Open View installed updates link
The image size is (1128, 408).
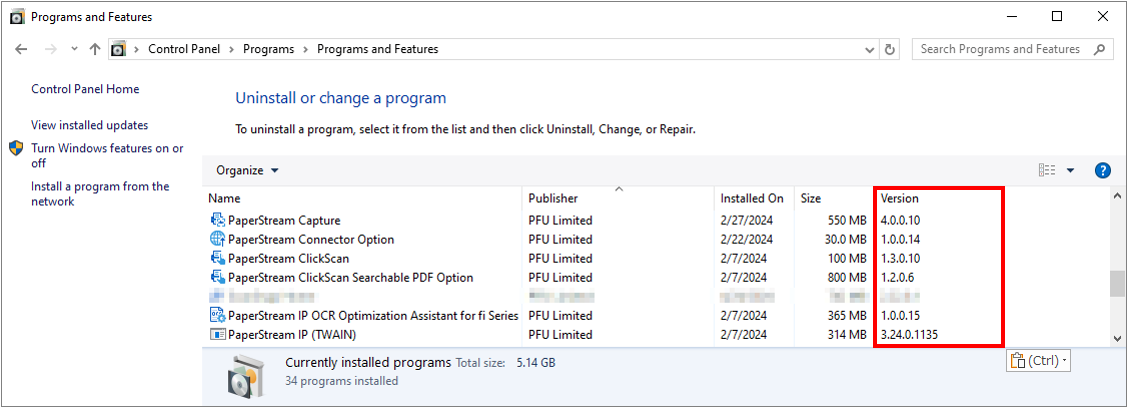tap(89, 125)
